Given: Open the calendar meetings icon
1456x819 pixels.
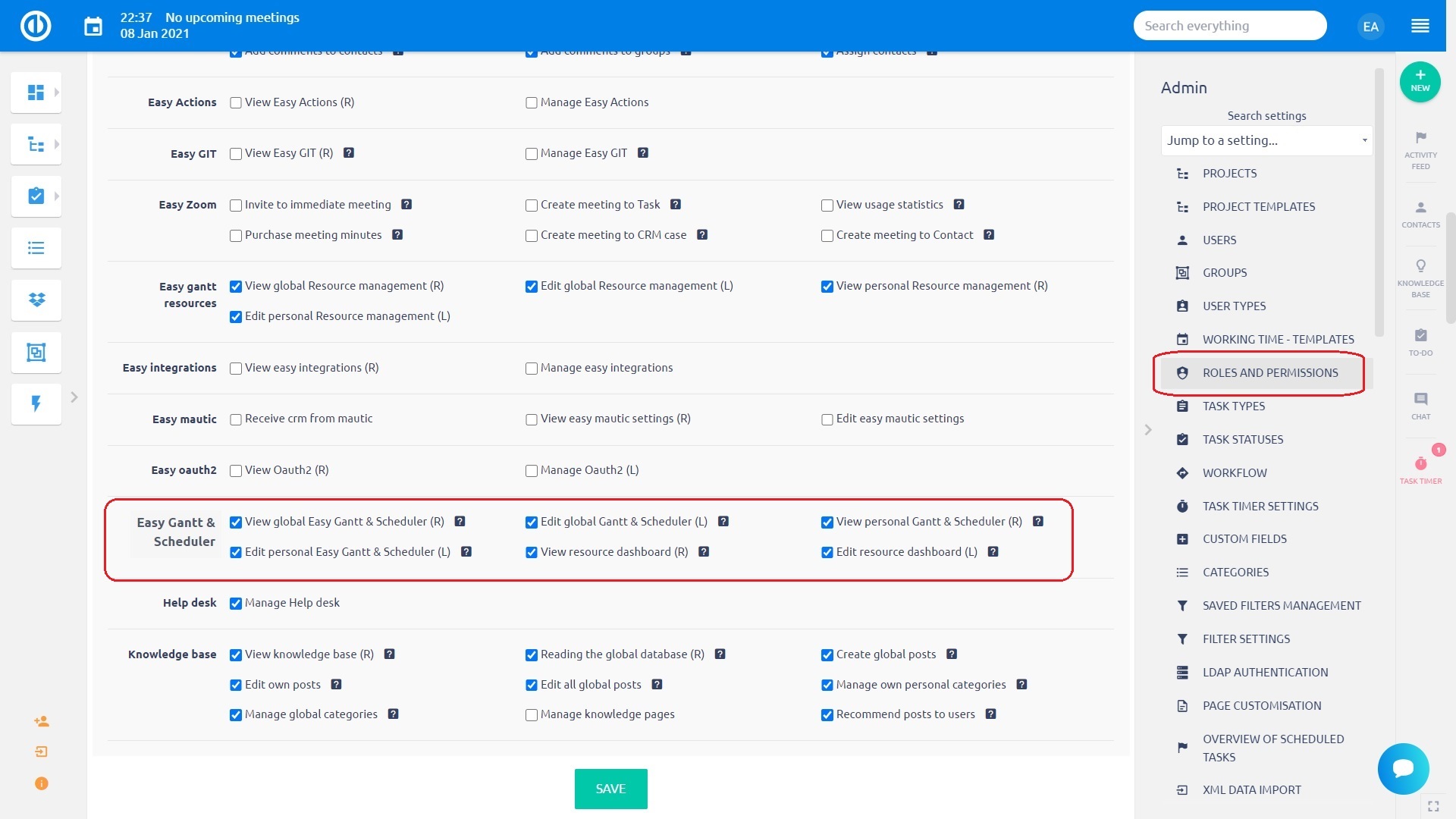Looking at the screenshot, I should point(93,27).
